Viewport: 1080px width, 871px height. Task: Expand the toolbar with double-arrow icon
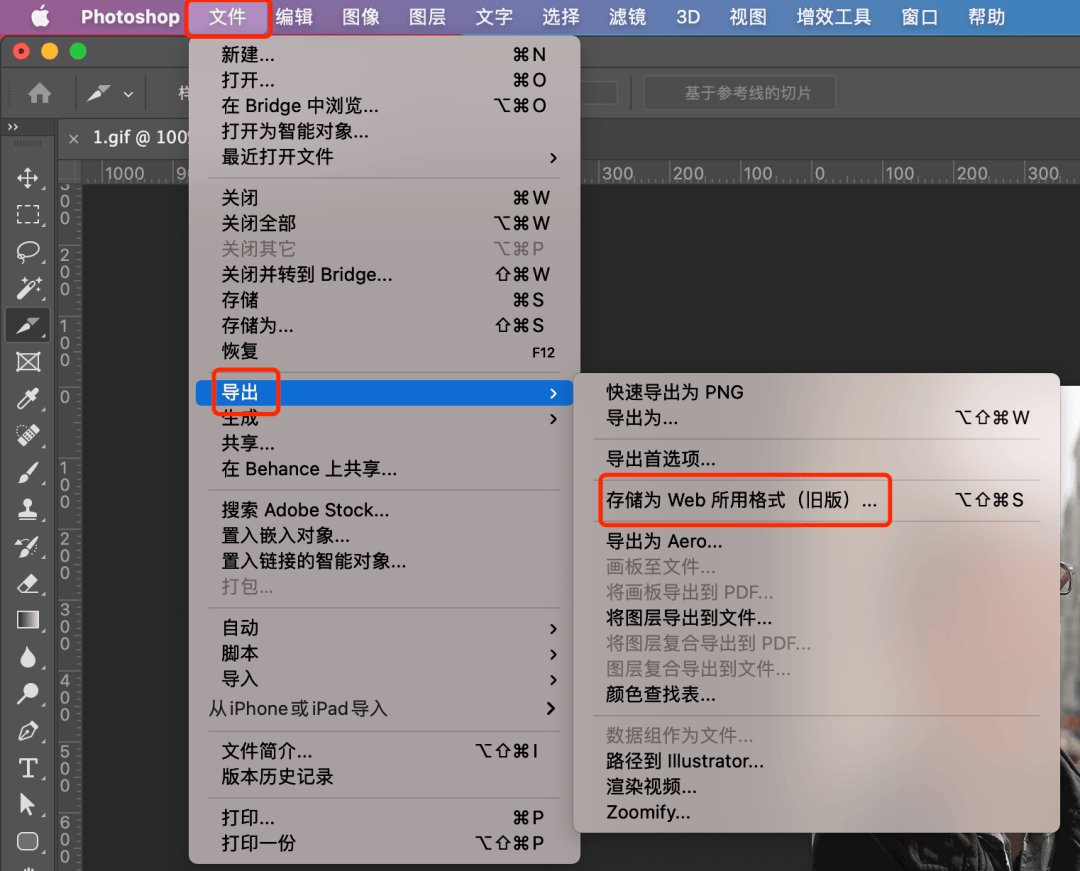[x=12, y=127]
